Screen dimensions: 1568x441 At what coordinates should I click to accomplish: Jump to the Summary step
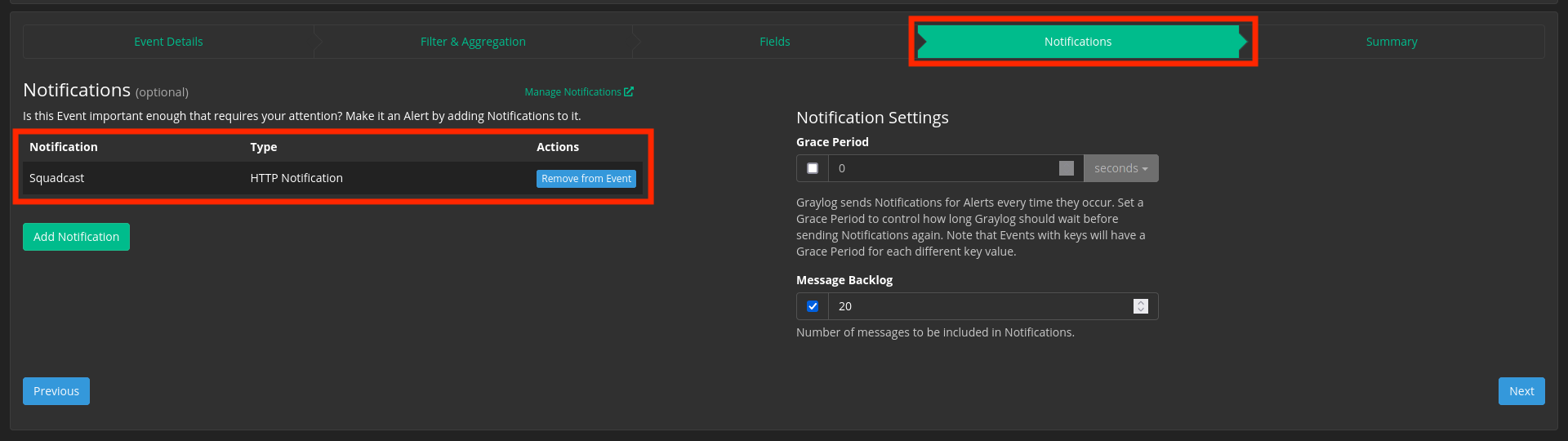[x=1392, y=42]
